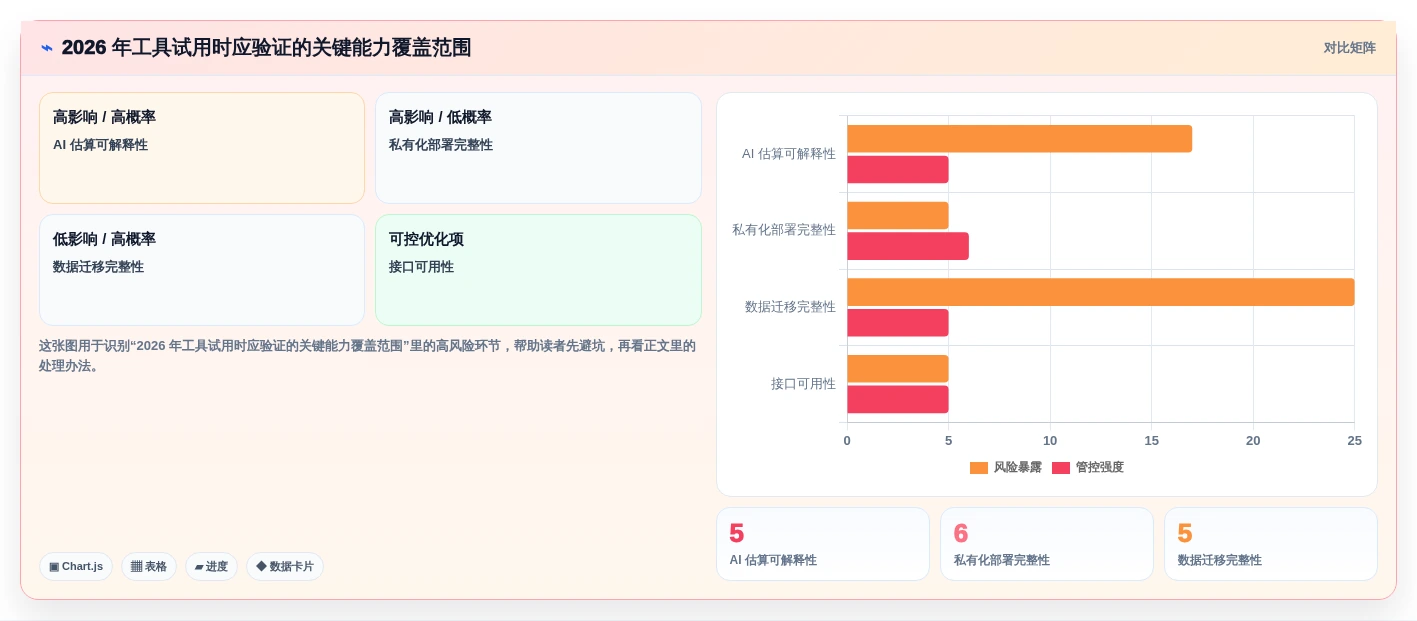Toggle the 风险暴露 legend item
Screen dimensions: 1417x621
click(1006, 467)
